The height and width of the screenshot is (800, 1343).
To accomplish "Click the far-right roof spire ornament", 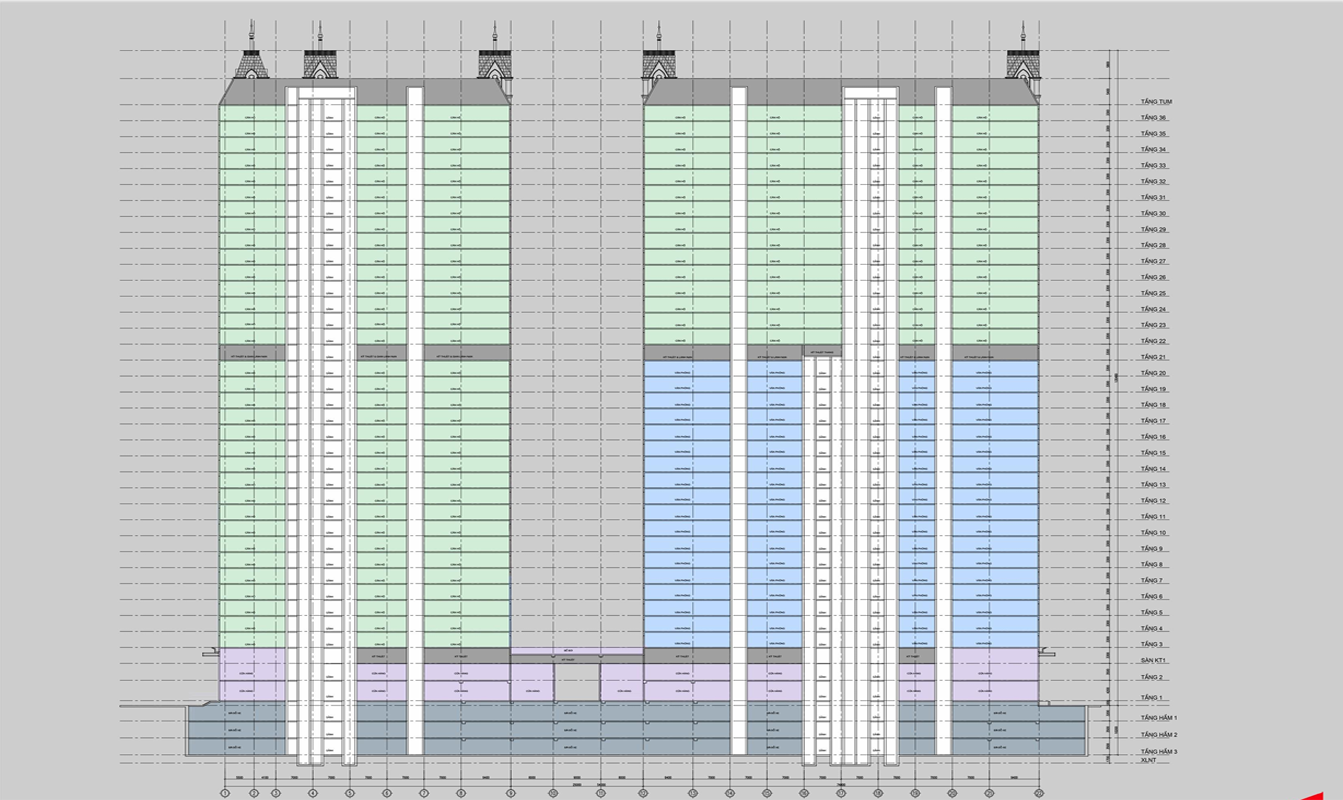I will [x=1023, y=61].
